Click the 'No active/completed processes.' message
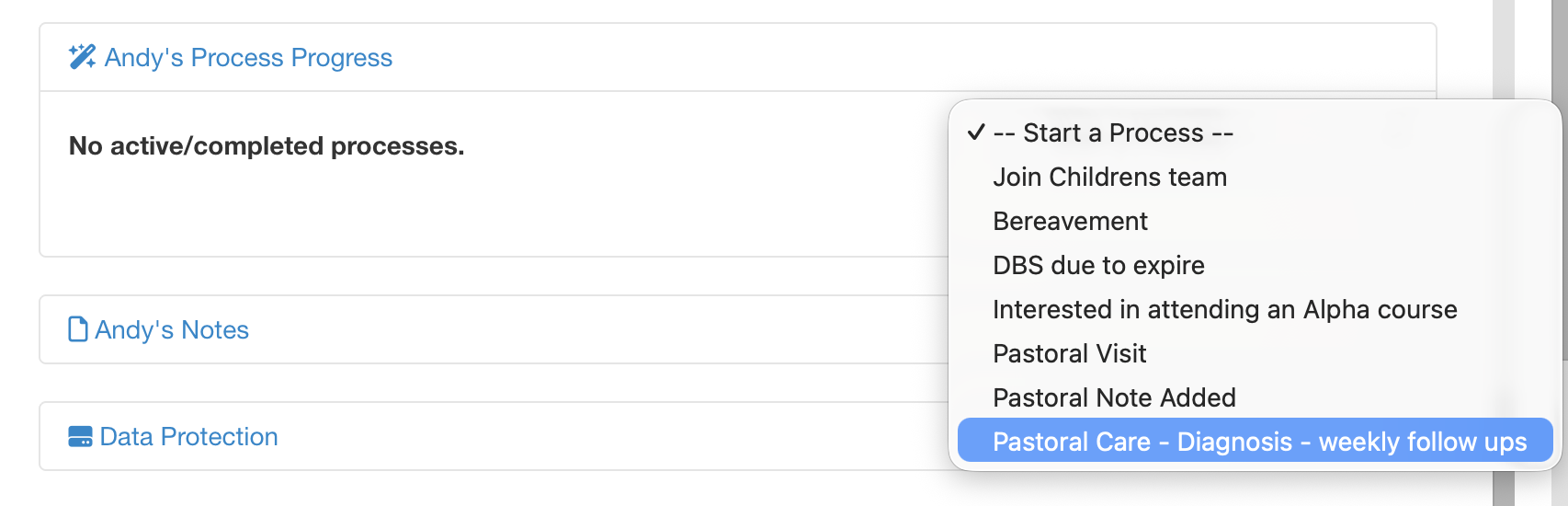 pos(267,145)
